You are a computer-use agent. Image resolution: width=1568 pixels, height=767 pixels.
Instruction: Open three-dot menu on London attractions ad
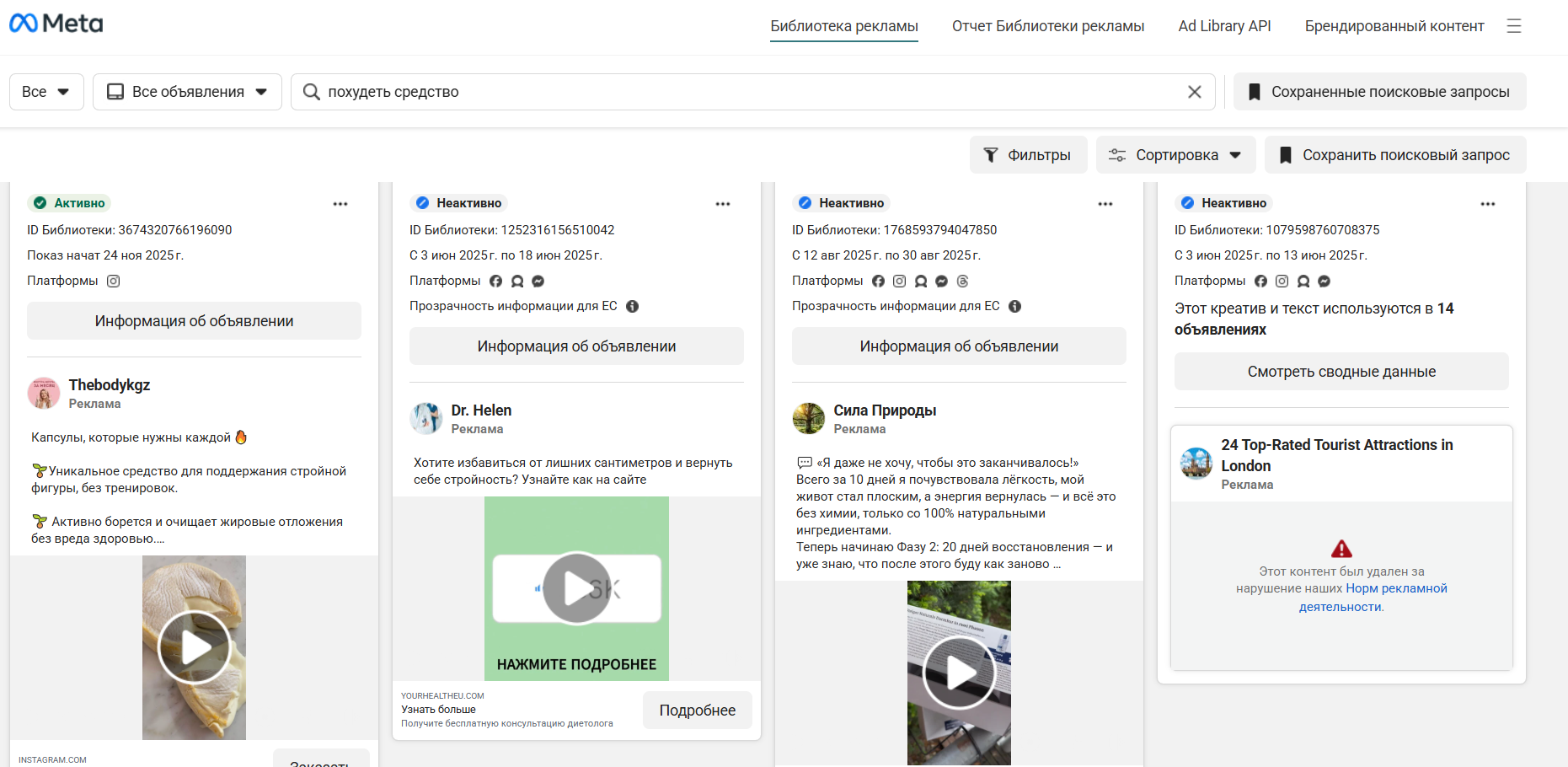pyautogui.click(x=1487, y=204)
